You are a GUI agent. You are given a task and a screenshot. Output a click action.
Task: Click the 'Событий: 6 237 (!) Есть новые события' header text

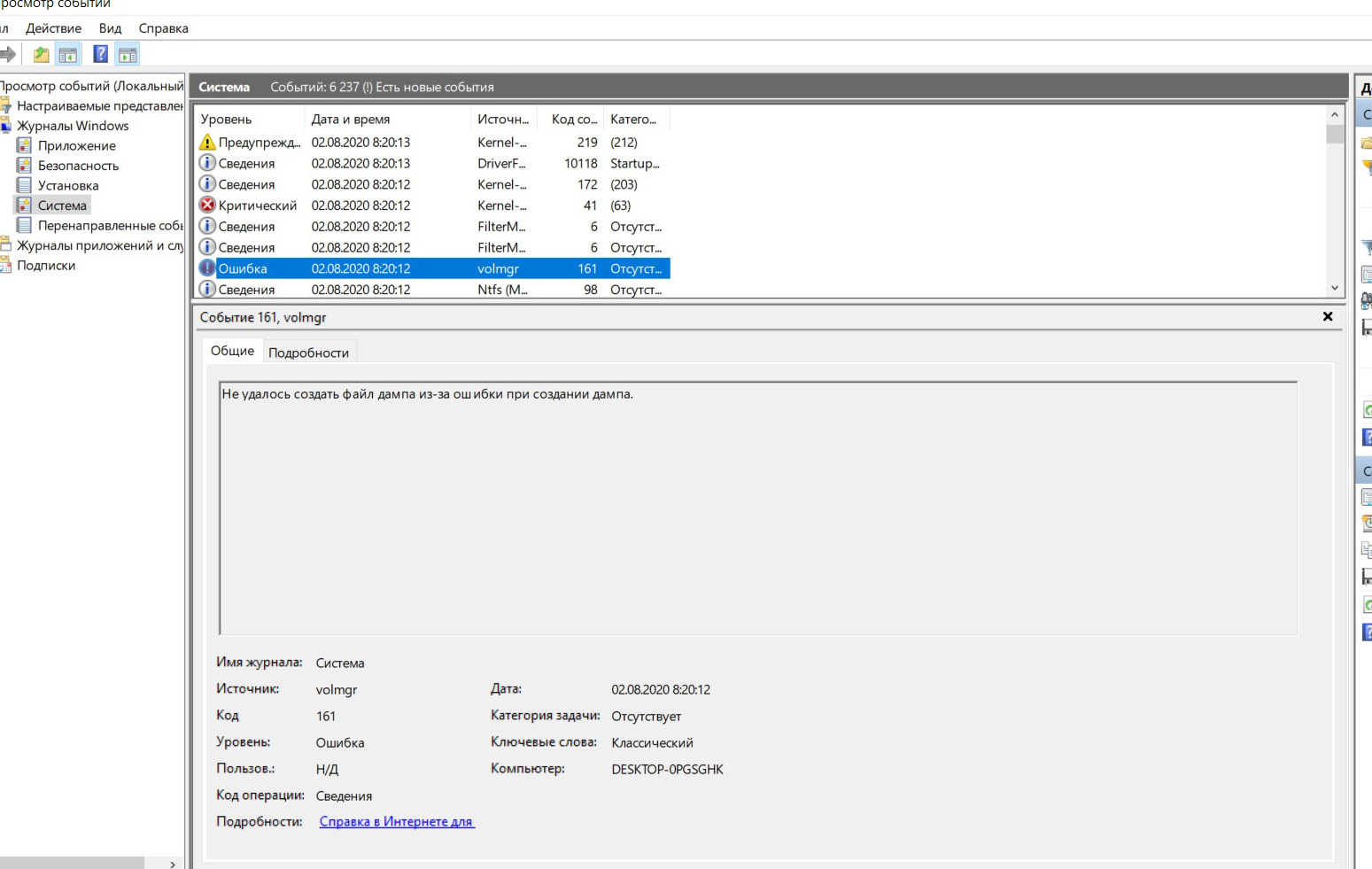[x=382, y=87]
